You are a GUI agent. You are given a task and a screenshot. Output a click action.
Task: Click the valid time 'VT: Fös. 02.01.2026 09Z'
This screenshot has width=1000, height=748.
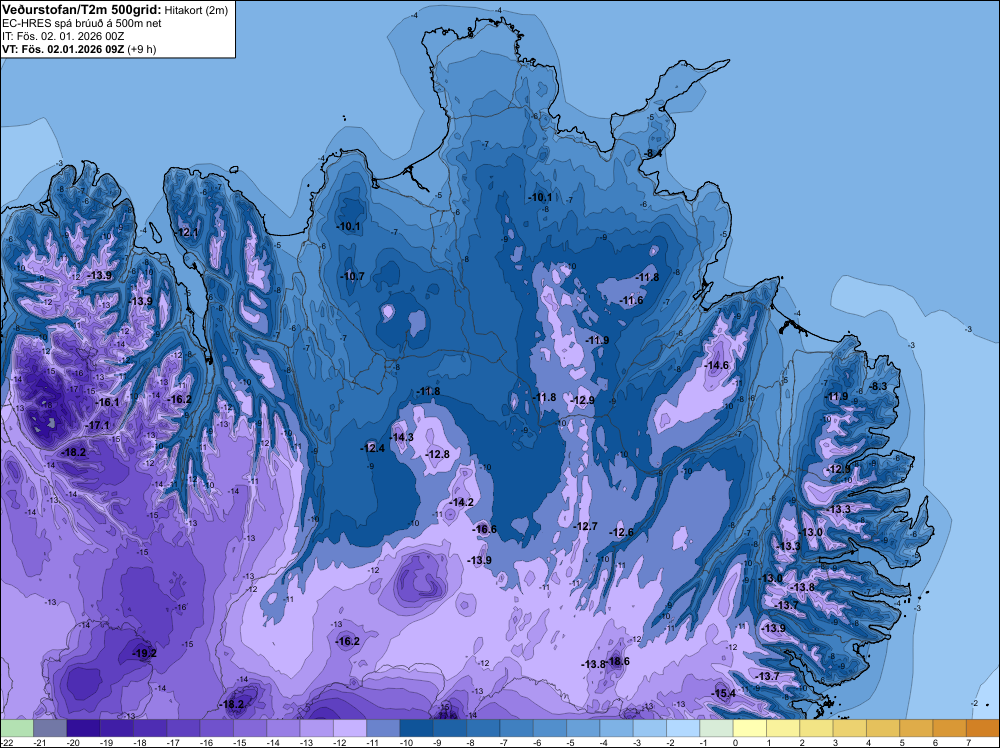pyautogui.click(x=63, y=49)
